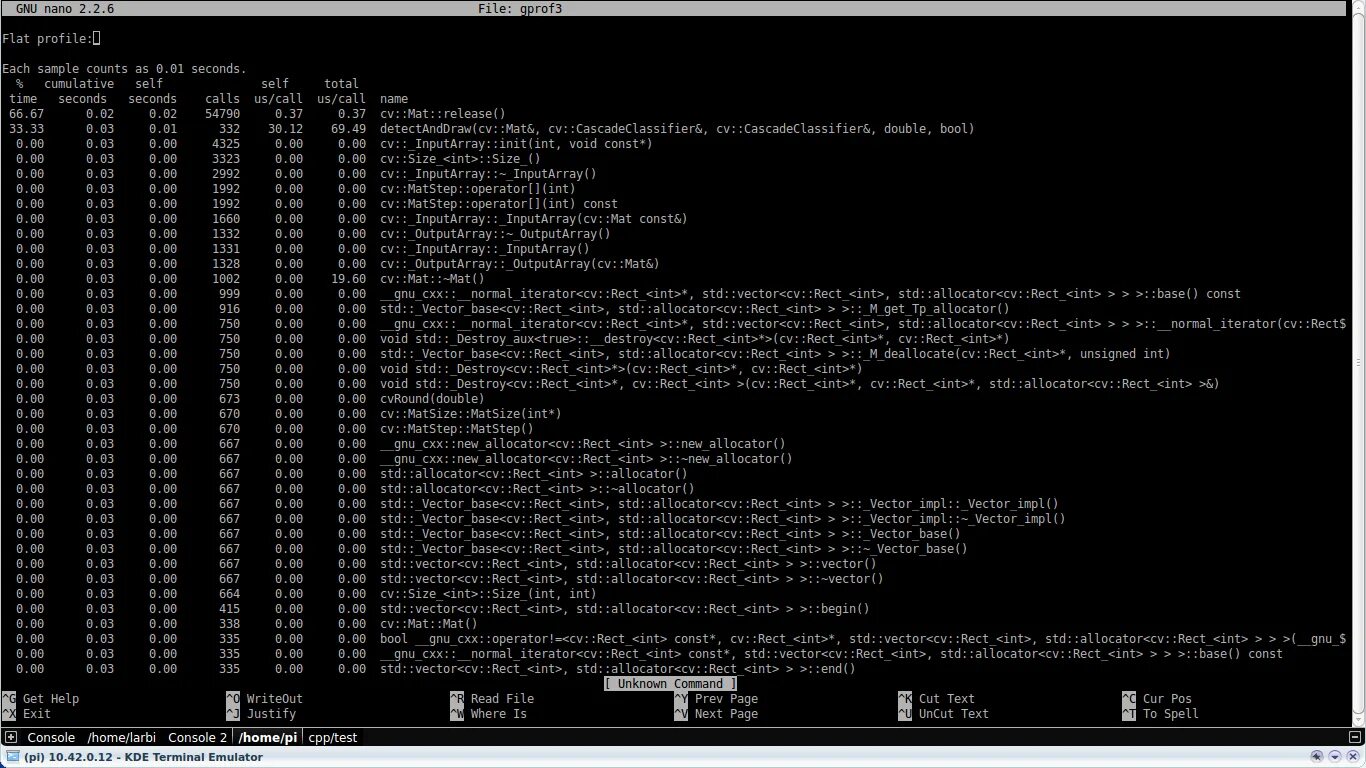Place cursor on the 'Flat profile:' line
Viewport: 1366px width, 768px height.
[47, 39]
